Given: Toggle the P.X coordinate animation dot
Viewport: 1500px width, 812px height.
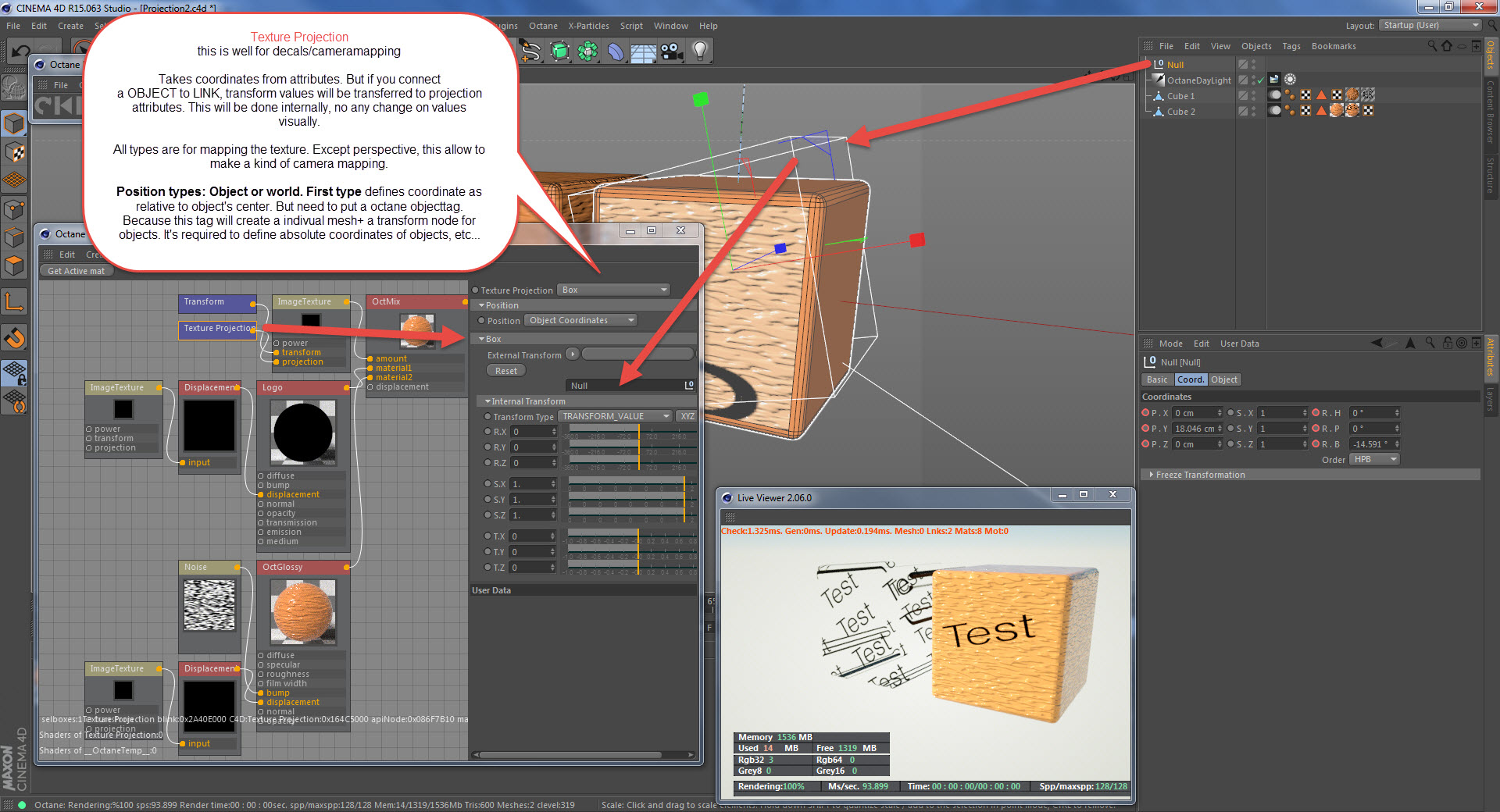Looking at the screenshot, I should point(1145,413).
